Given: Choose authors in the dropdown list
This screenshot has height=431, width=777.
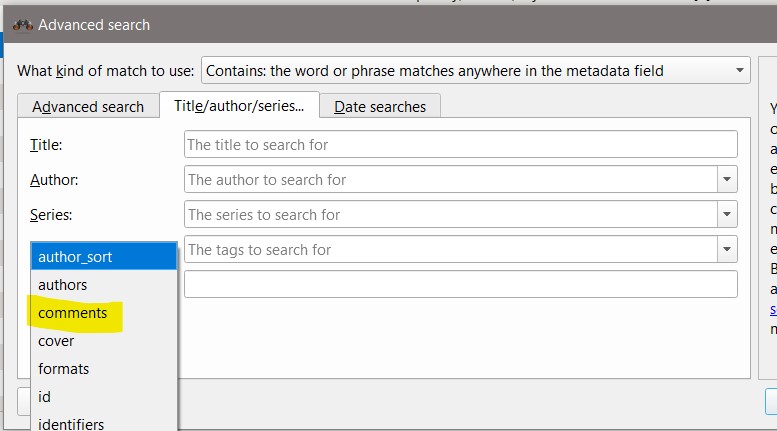Looking at the screenshot, I should [x=63, y=285].
